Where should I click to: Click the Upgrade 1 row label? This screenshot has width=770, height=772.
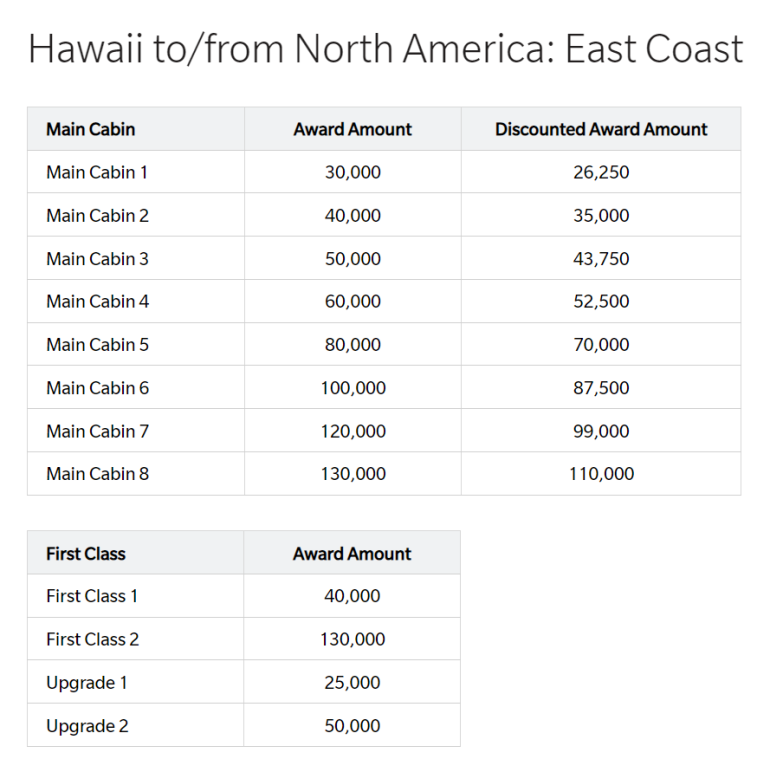point(87,683)
